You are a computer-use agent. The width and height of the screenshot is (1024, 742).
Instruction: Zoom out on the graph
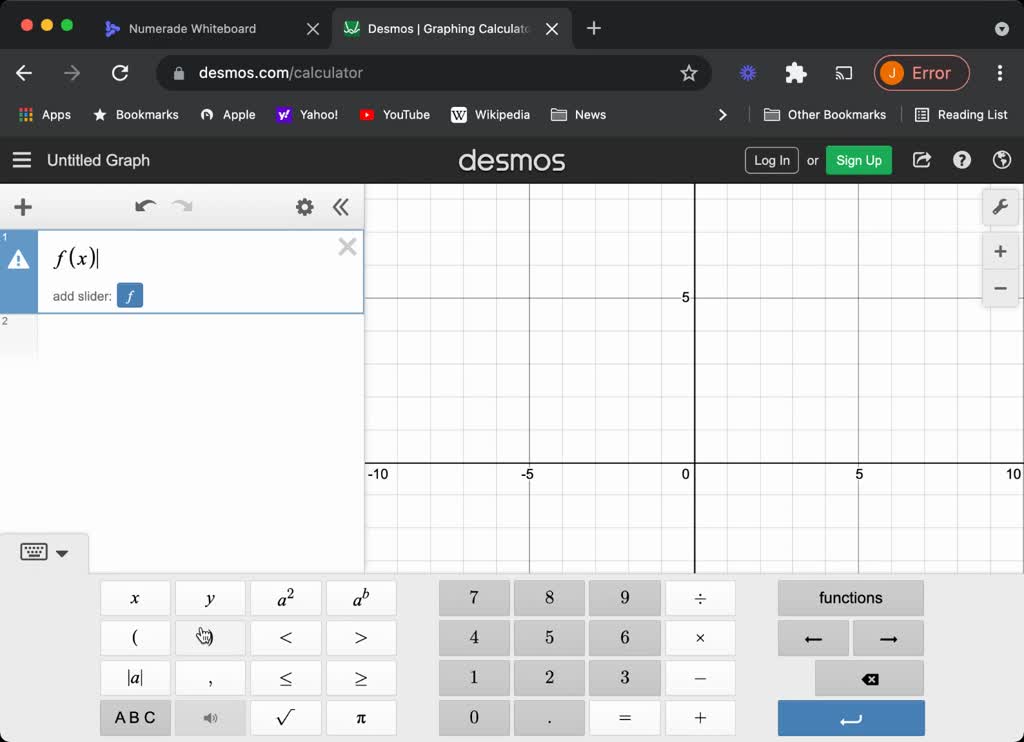1000,288
